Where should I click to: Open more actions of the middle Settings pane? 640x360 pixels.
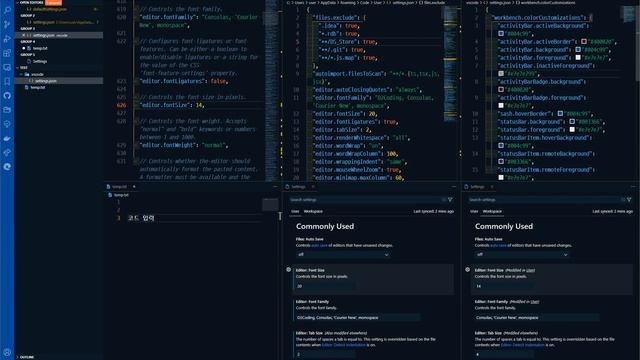(x=454, y=187)
